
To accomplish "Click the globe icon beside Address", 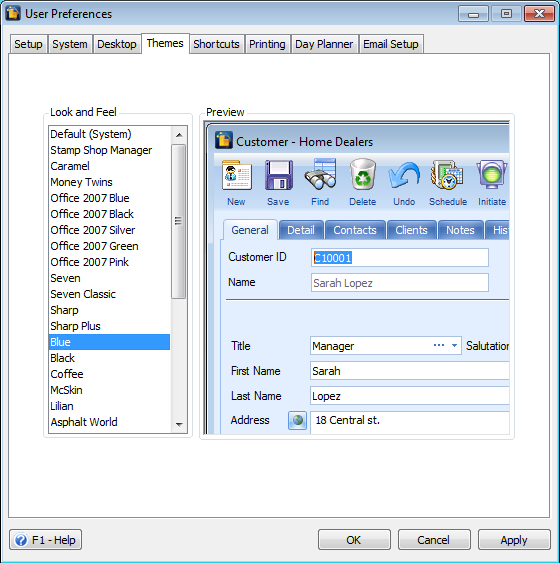I will tap(298, 420).
